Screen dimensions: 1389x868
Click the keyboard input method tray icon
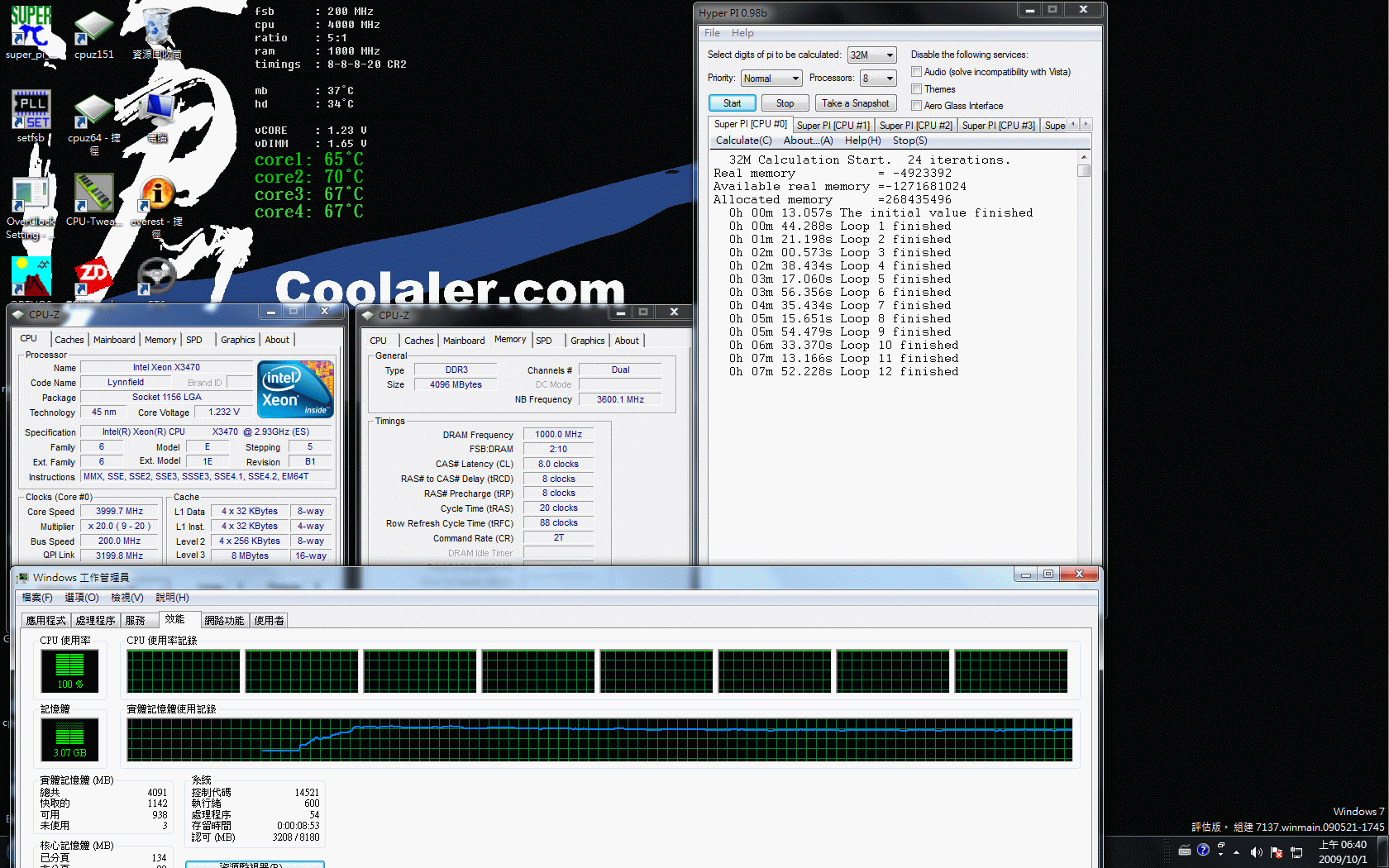(1184, 851)
